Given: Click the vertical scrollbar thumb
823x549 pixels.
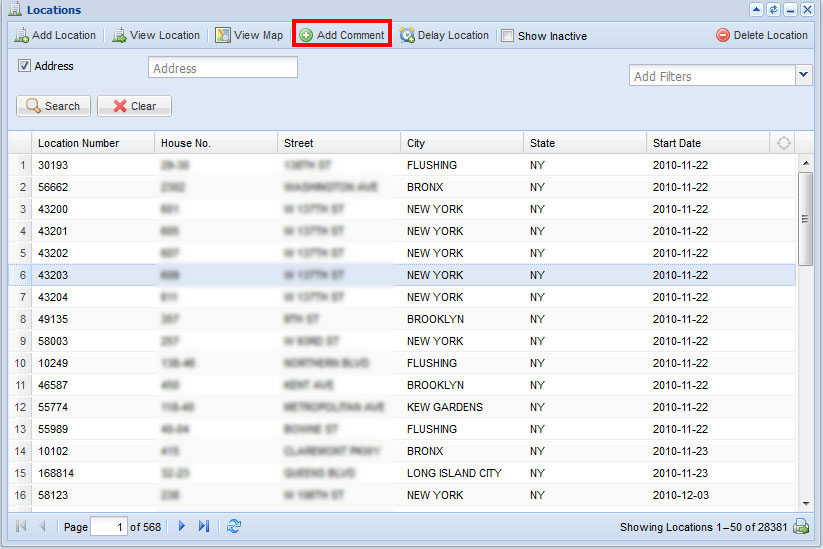Looking at the screenshot, I should coord(805,219).
